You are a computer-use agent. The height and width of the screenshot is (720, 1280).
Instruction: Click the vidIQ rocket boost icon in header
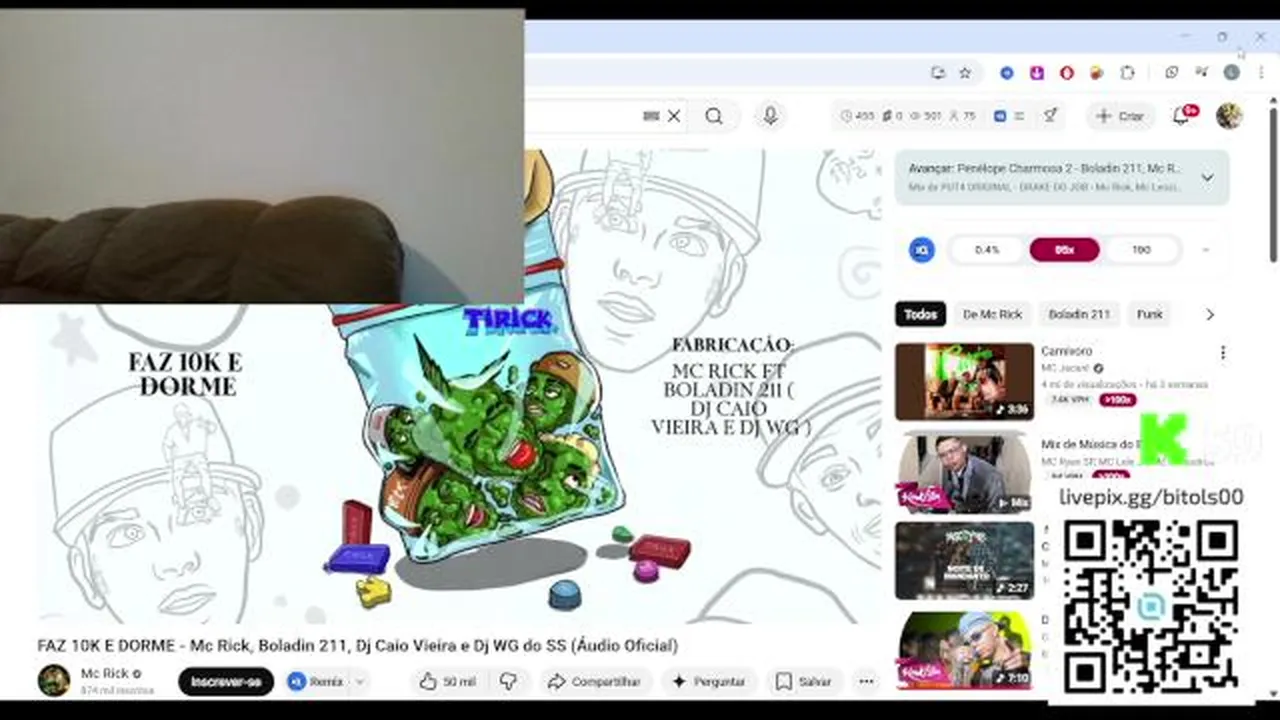(x=1051, y=116)
